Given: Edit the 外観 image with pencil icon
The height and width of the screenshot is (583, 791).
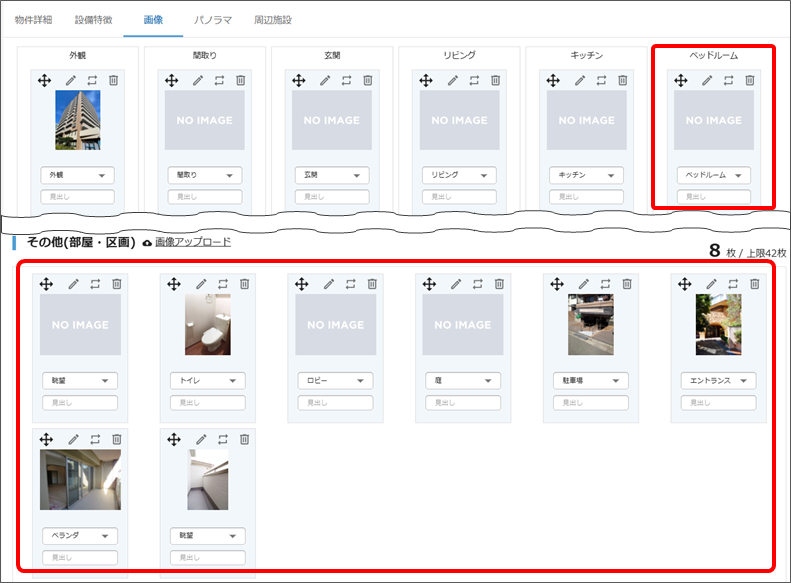Looking at the screenshot, I should point(71,80).
